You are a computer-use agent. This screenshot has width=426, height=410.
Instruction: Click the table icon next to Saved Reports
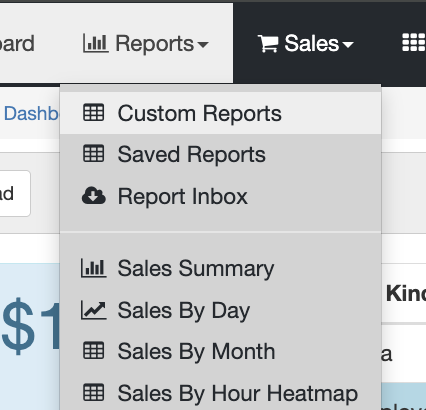pyautogui.click(x=93, y=154)
